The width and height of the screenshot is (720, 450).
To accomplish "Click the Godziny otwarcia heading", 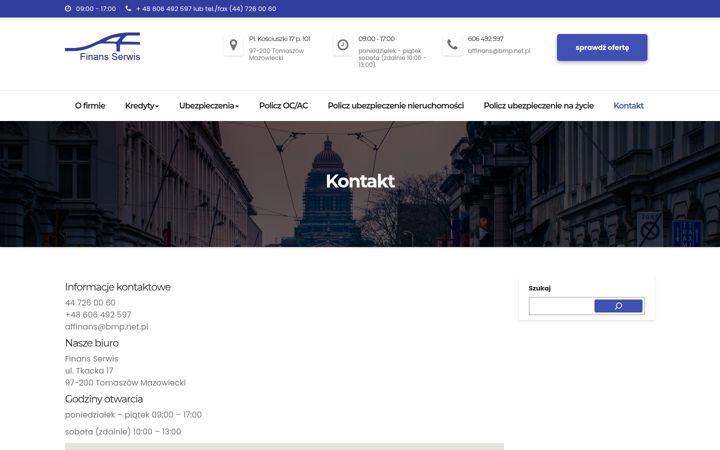I will (x=104, y=399).
